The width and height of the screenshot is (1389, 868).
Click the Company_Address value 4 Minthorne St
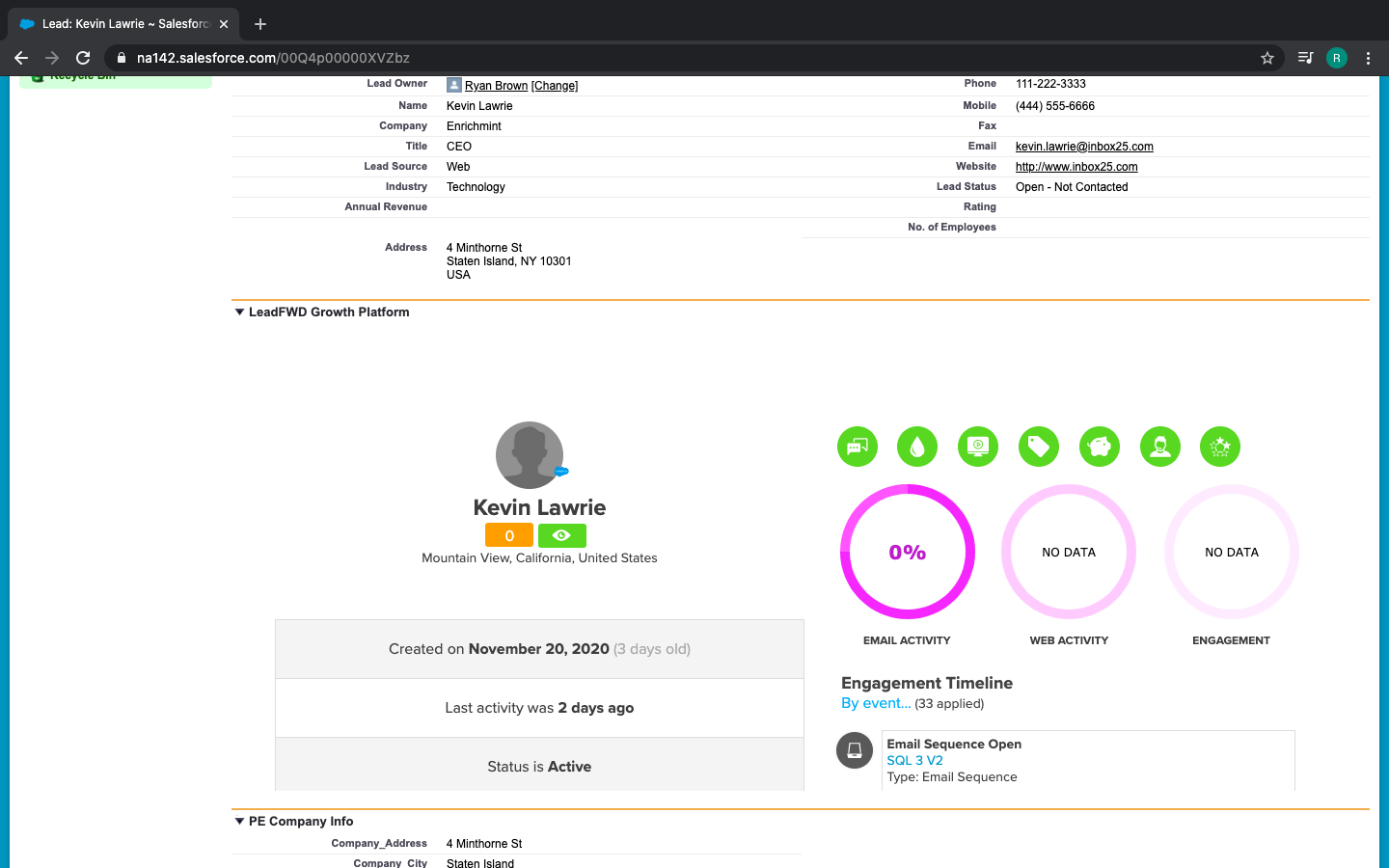[x=484, y=844]
